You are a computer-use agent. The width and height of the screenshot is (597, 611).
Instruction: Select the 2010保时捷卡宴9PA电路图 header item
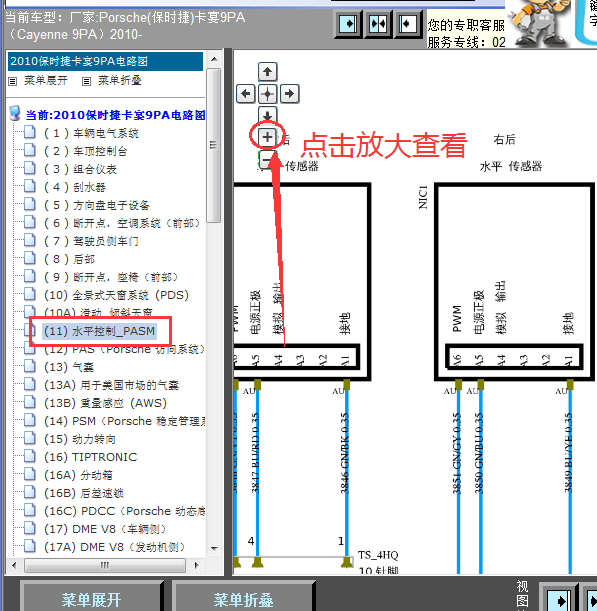(x=105, y=61)
